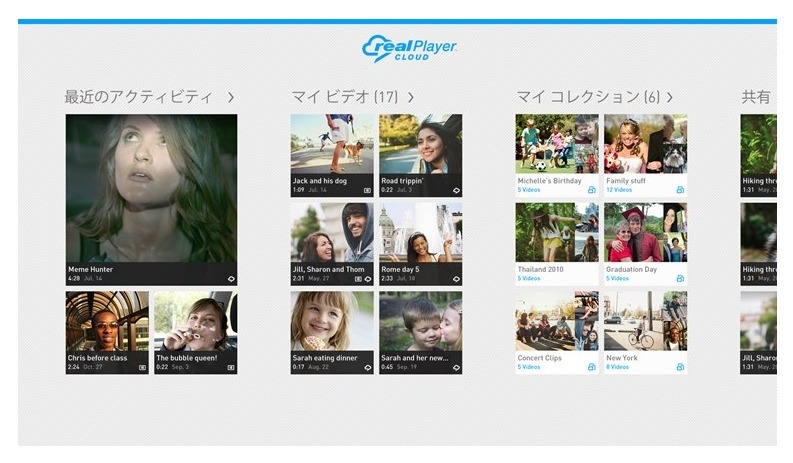Click device icon on Jill, Sharon and Thom
Image resolution: width=793 pixels, height=463 pixels.
tap(359, 279)
